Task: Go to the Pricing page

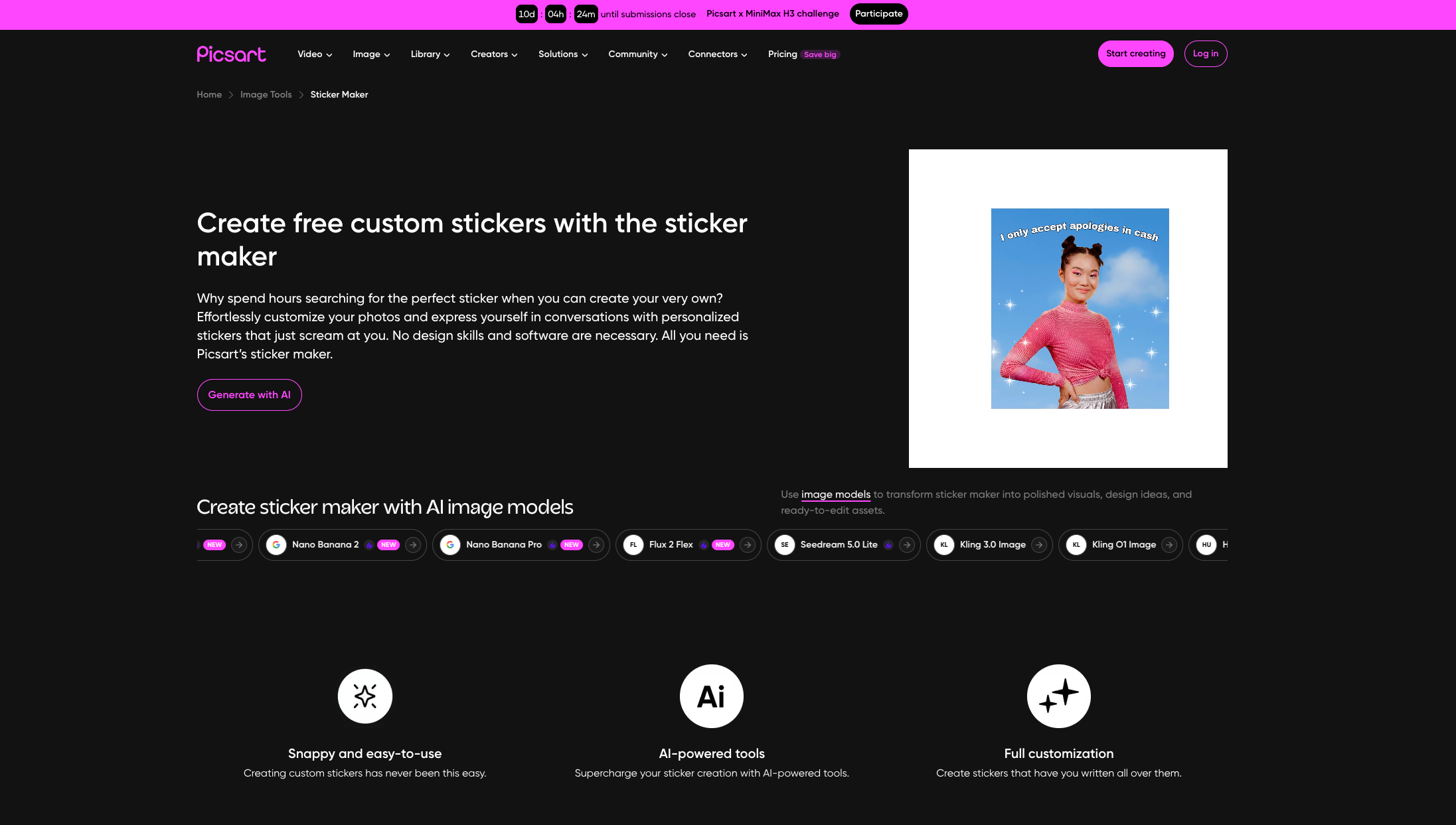Action: [783, 54]
